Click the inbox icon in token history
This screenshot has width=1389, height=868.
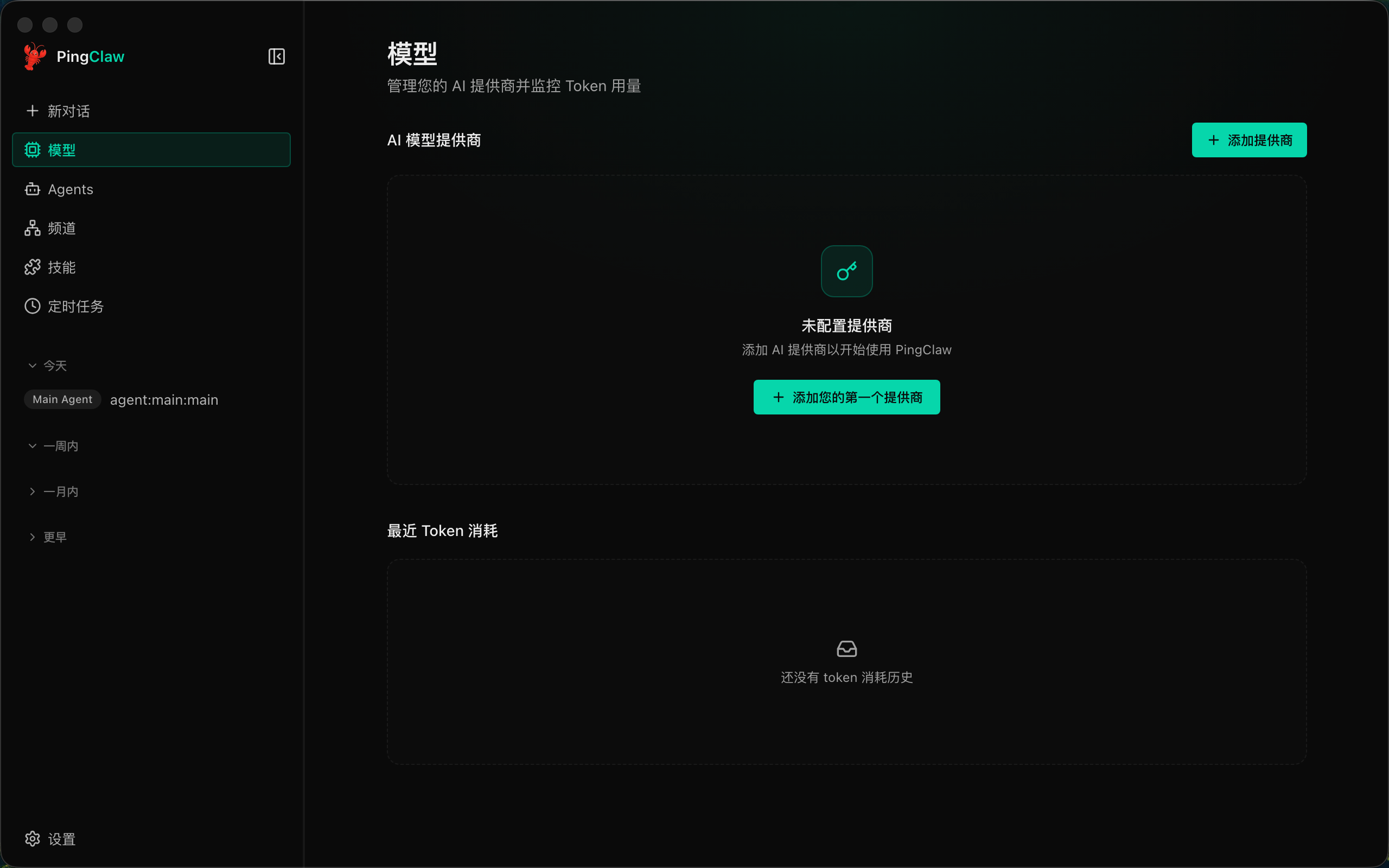[x=846, y=649]
